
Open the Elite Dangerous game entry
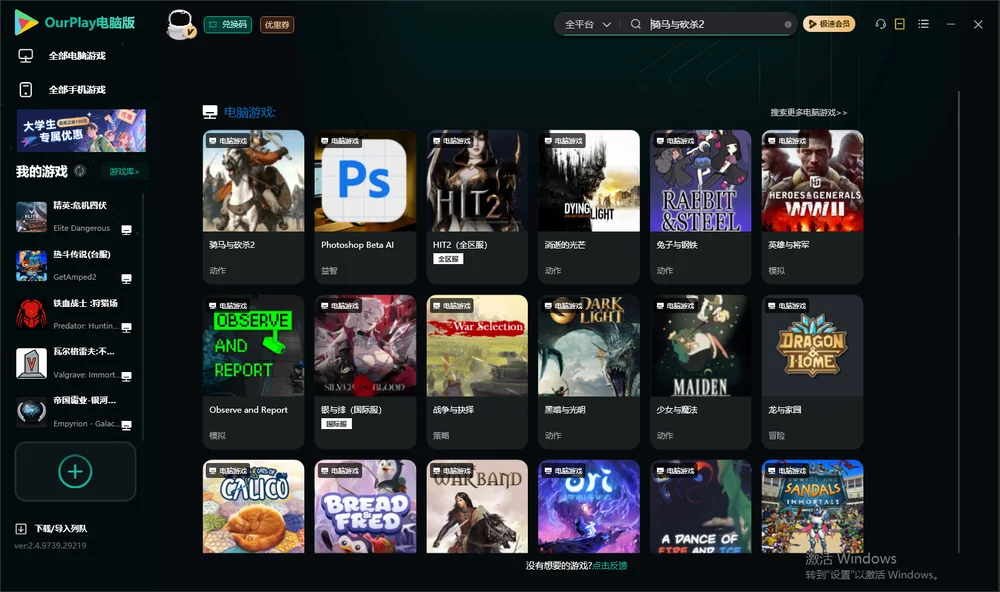point(74,217)
